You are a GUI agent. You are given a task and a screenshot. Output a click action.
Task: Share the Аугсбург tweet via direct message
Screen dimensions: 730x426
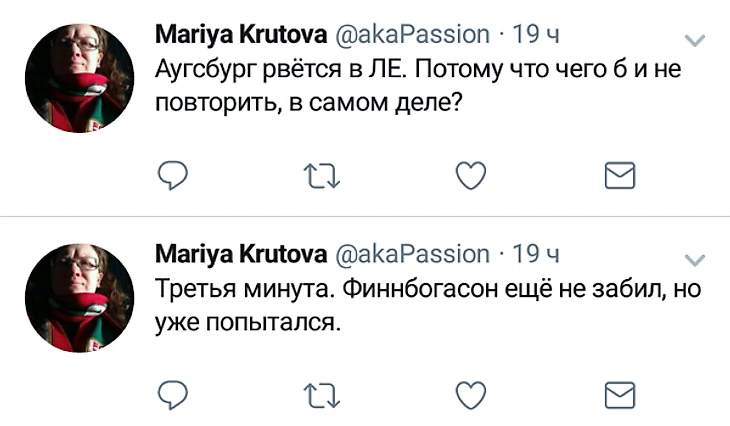click(621, 176)
